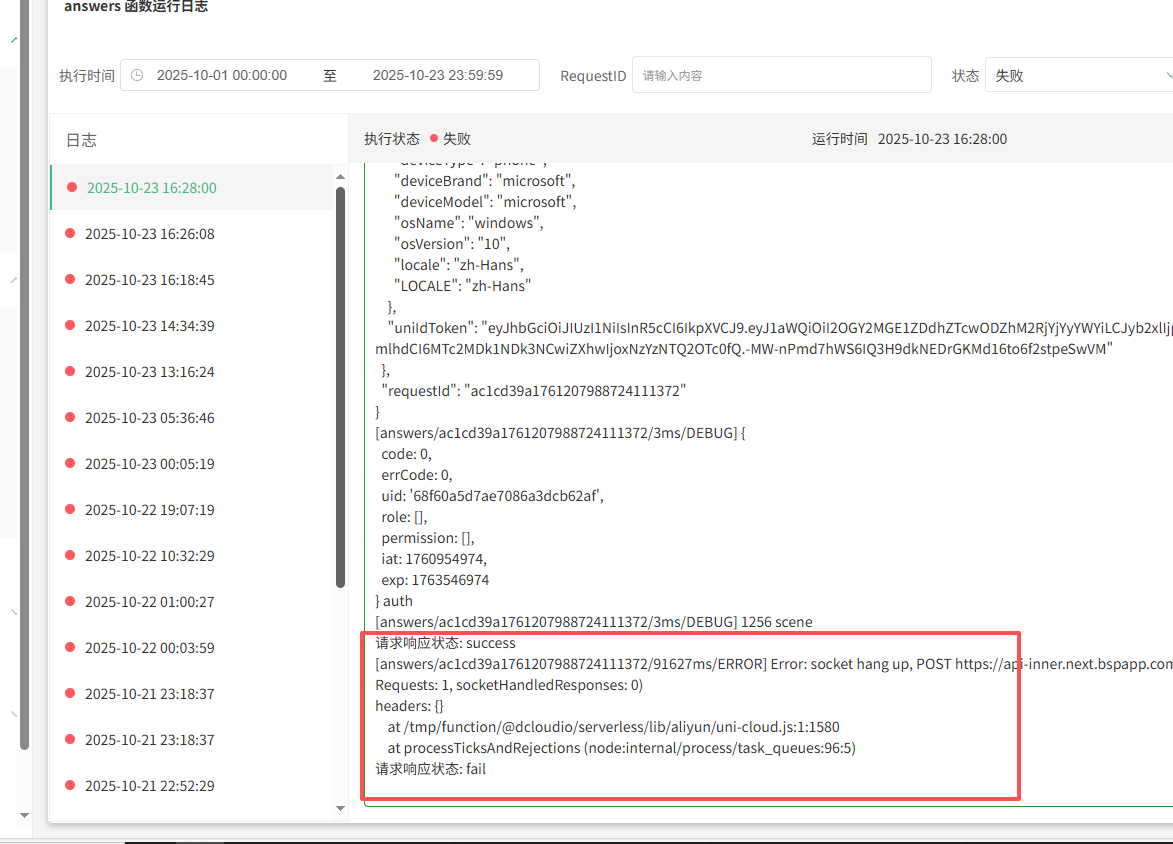
Task: Focus the RequestID input field
Action: coord(781,75)
